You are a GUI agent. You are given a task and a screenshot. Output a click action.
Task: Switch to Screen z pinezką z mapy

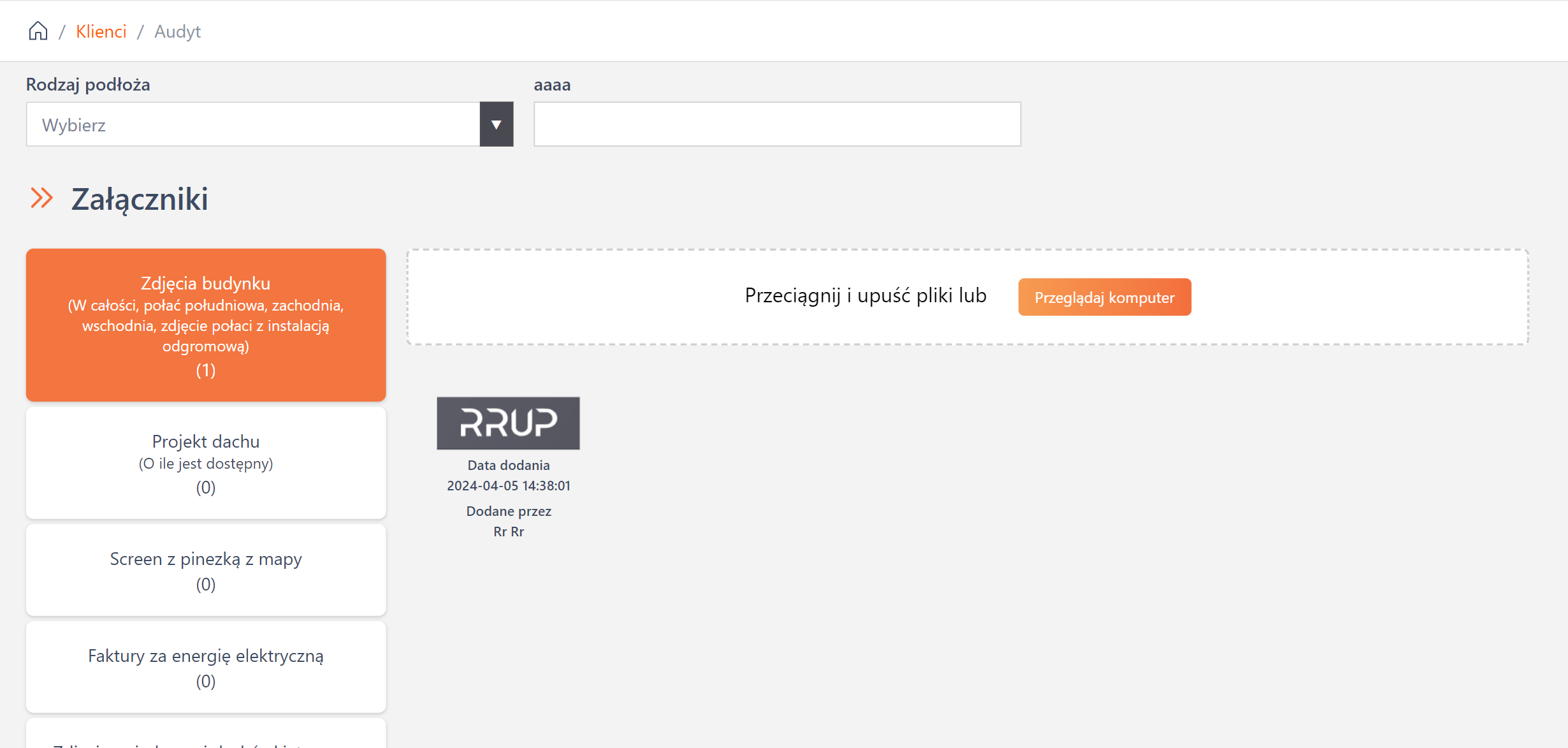coord(206,570)
